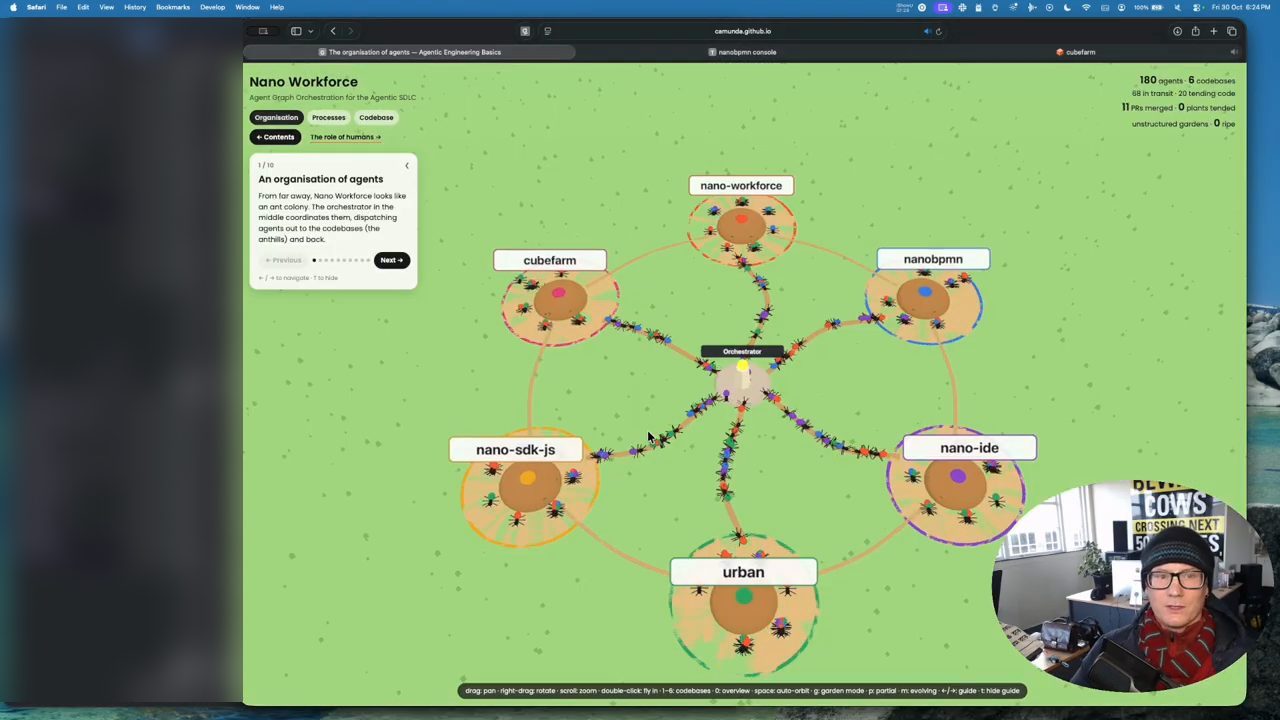Focus the camunda.github.io address field
Screen dimensions: 1280x720
pyautogui.click(x=742, y=31)
